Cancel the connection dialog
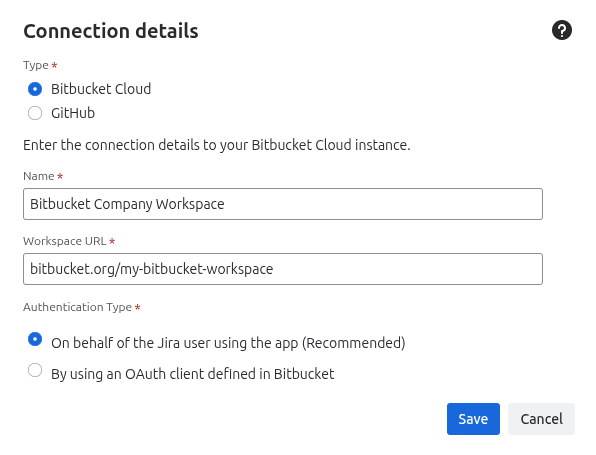The height and width of the screenshot is (455, 596). coord(541,419)
